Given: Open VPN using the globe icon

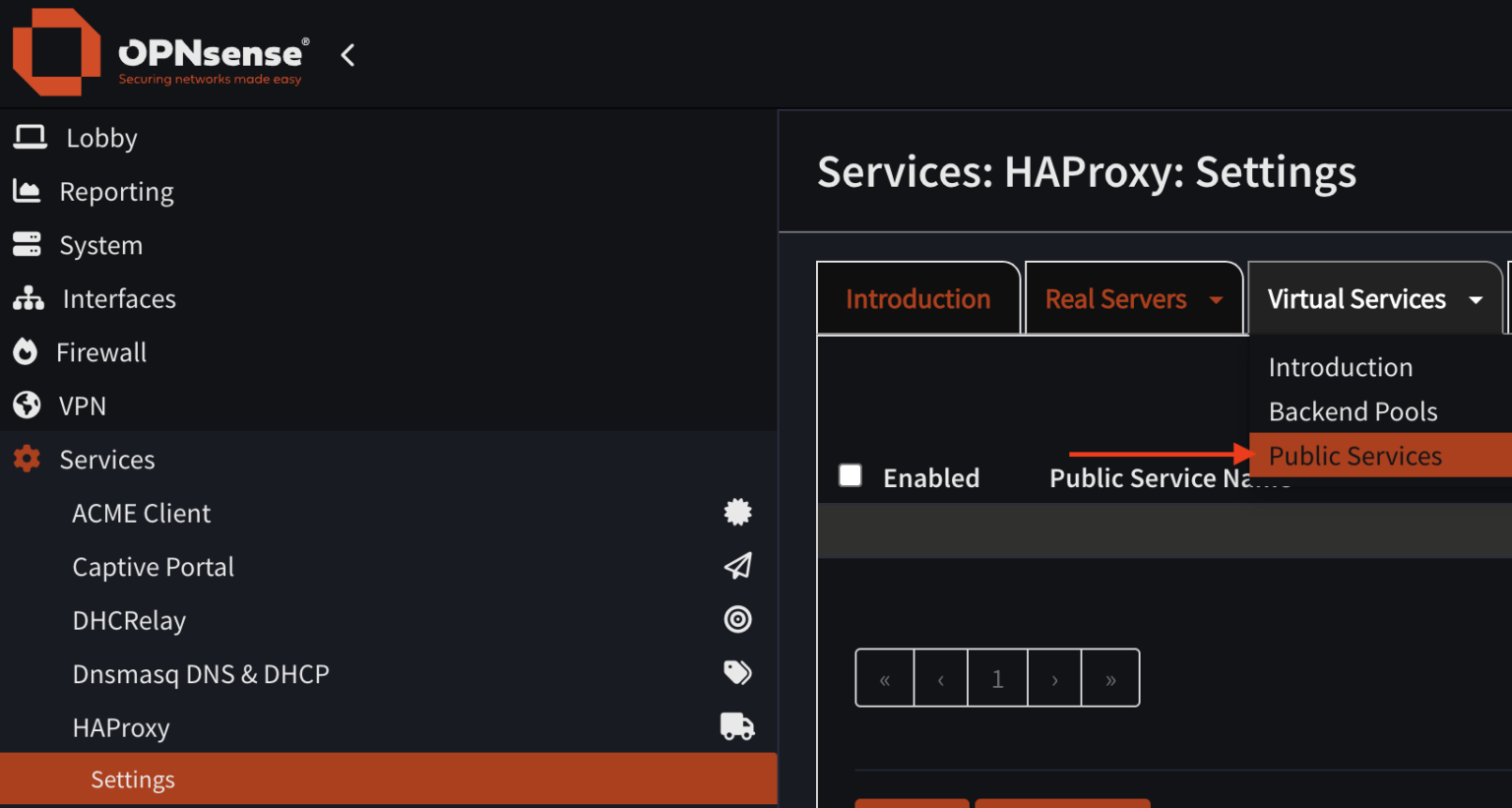Looking at the screenshot, I should 28,405.
